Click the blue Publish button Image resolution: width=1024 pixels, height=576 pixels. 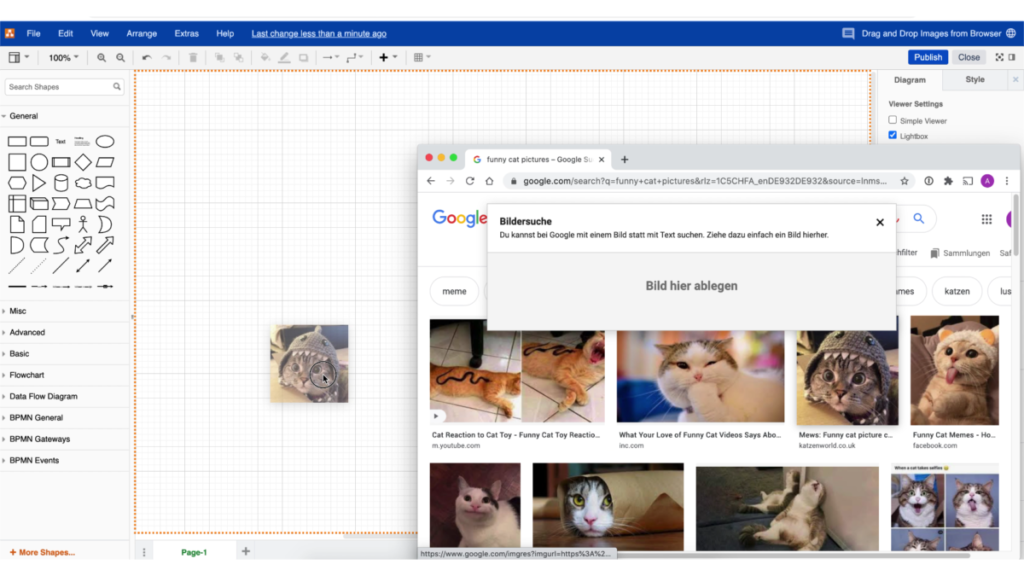pyautogui.click(x=927, y=57)
